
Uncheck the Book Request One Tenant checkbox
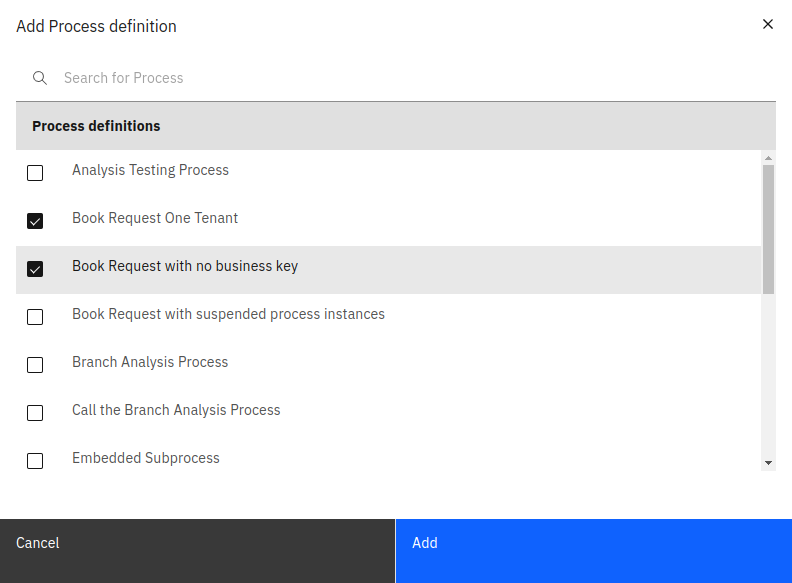click(x=35, y=221)
